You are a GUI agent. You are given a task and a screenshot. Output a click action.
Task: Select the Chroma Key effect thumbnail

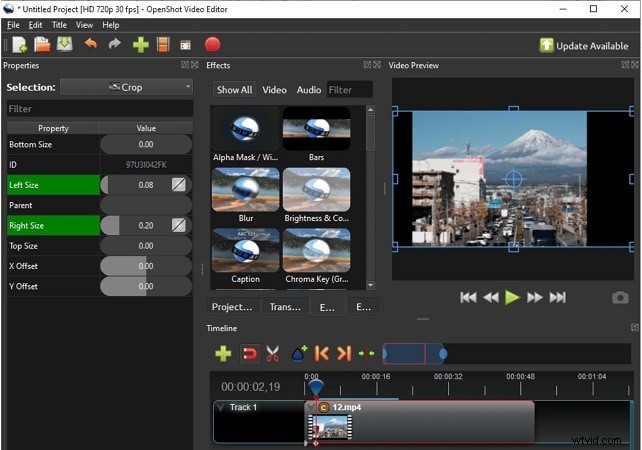316,250
